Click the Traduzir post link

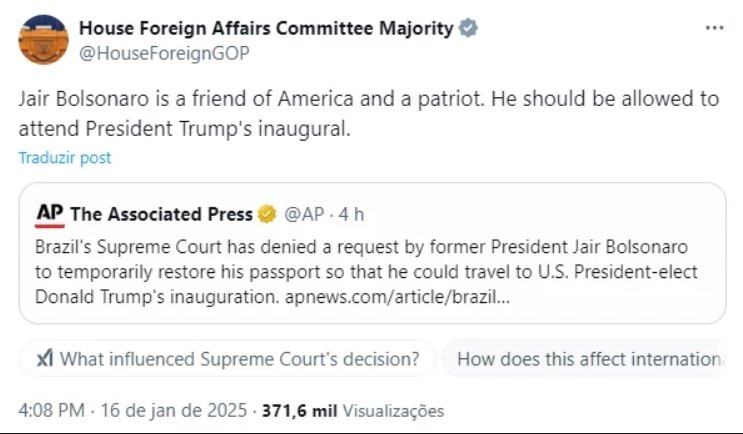click(x=65, y=157)
